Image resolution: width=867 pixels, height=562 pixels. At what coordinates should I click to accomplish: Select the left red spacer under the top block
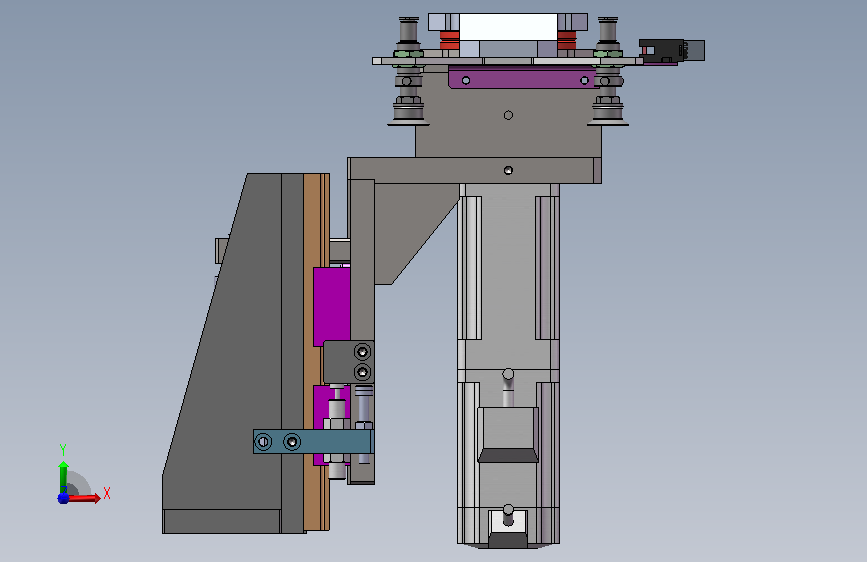click(x=450, y=40)
